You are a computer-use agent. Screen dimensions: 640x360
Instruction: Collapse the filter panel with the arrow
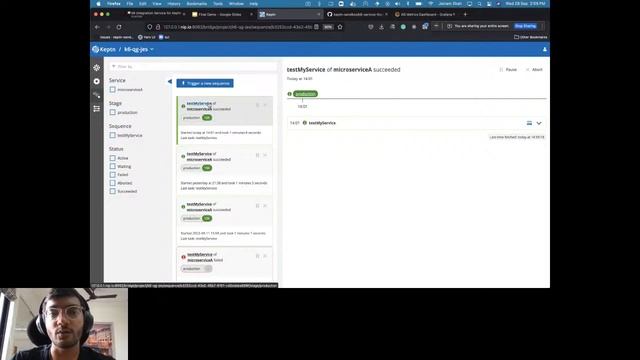169,81
